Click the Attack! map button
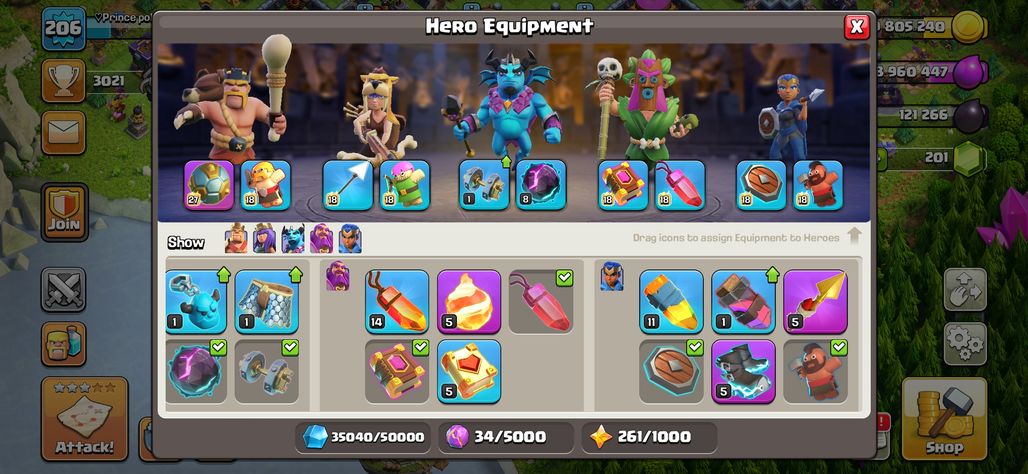 85,418
